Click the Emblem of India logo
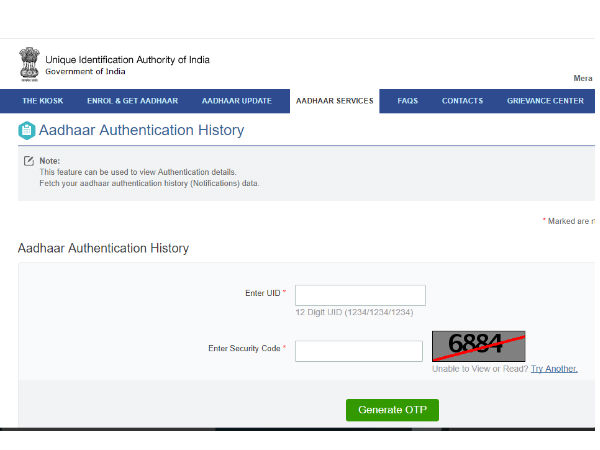The width and height of the screenshot is (600, 450). click(27, 66)
